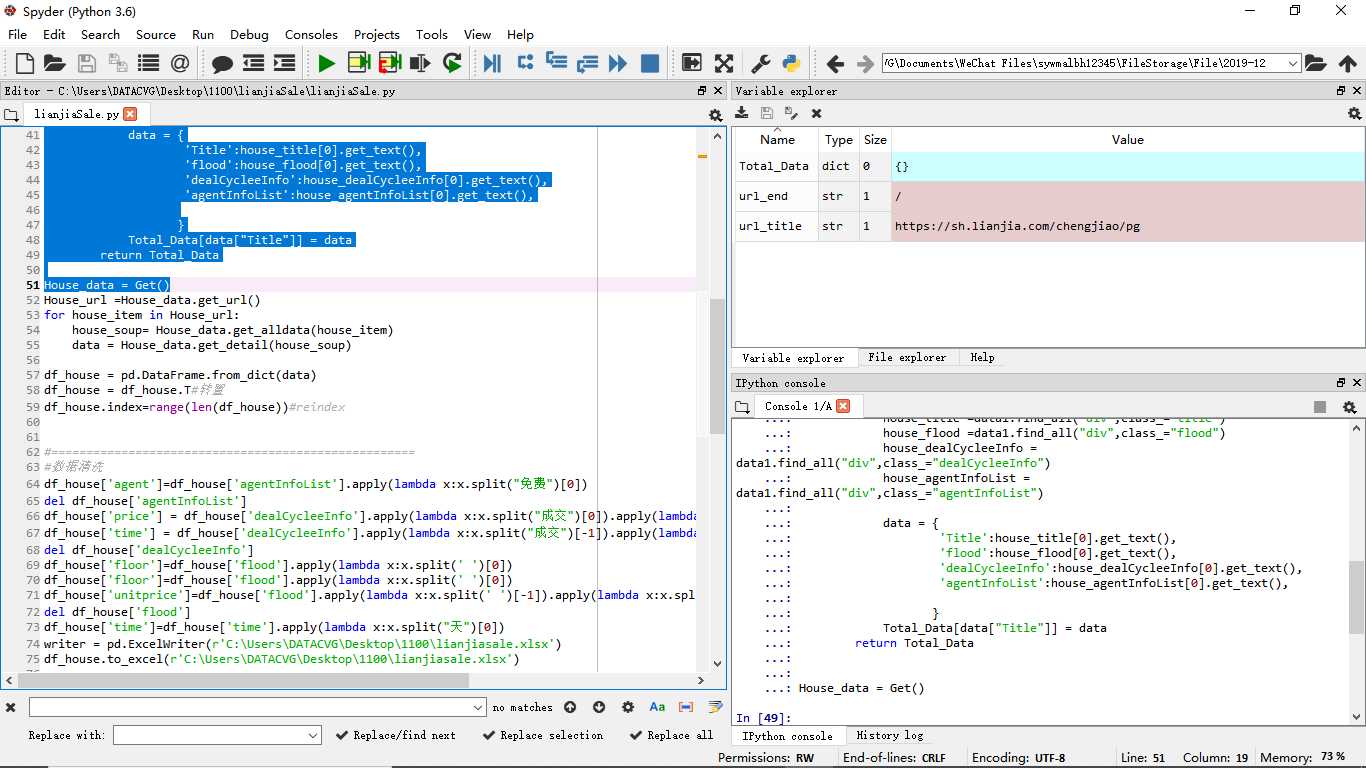This screenshot has width=1366, height=768.
Task: Save all files from toolbar
Action: 117,63
